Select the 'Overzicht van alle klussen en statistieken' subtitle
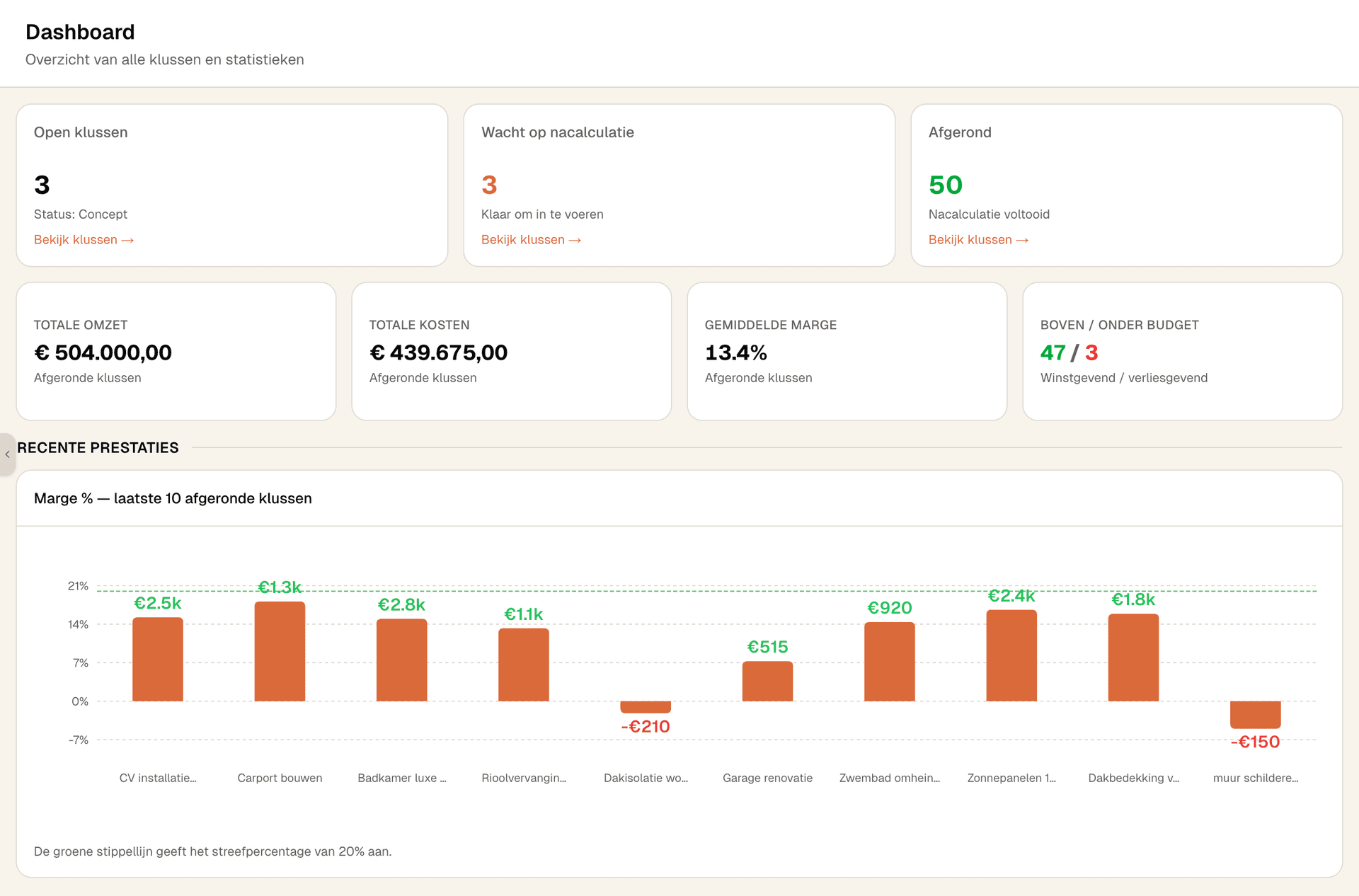The height and width of the screenshot is (896, 1359). [x=165, y=59]
